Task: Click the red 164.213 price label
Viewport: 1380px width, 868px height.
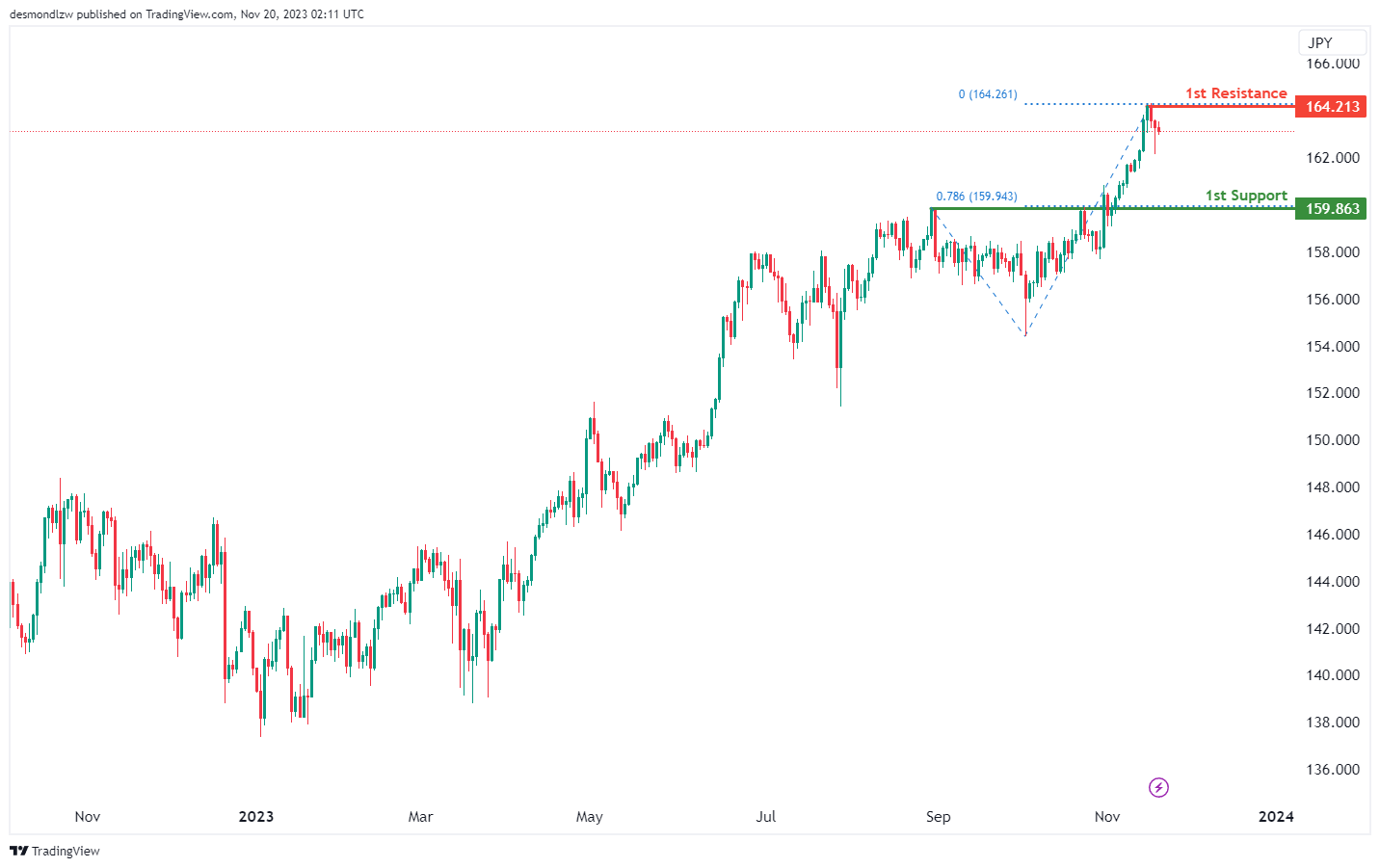Action: pyautogui.click(x=1331, y=107)
